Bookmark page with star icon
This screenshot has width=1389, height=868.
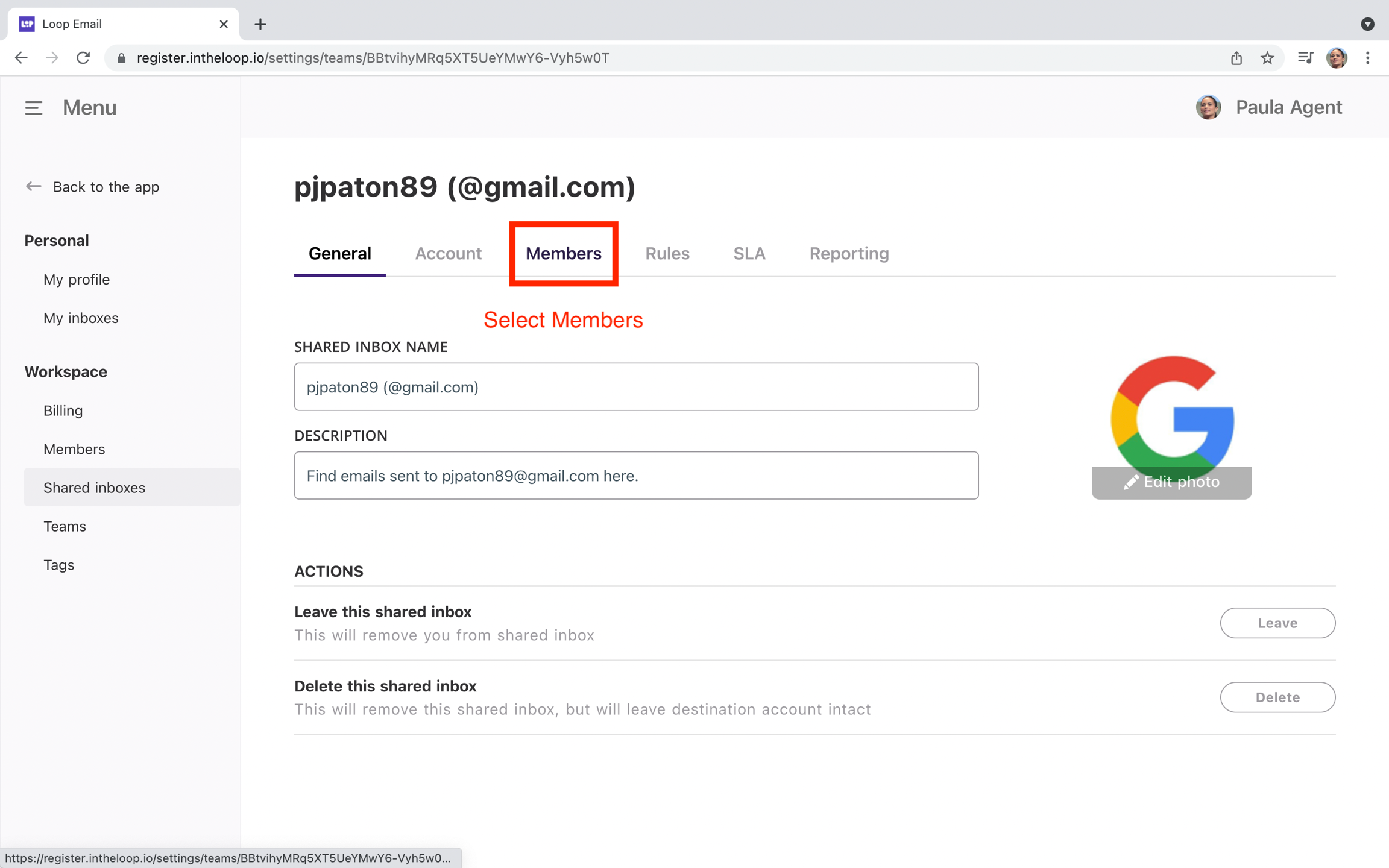click(x=1267, y=58)
